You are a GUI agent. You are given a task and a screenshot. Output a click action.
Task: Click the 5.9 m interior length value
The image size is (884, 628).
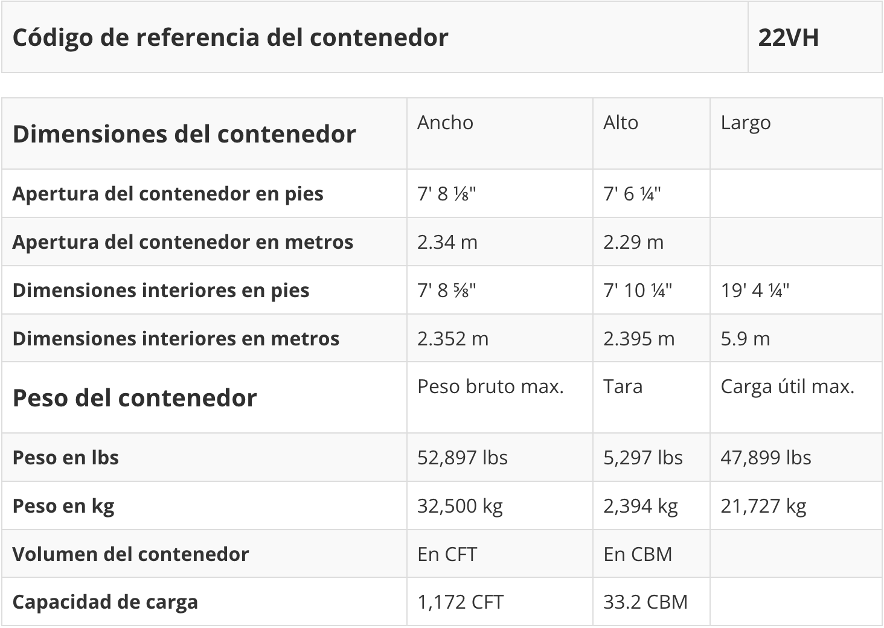[x=745, y=339]
